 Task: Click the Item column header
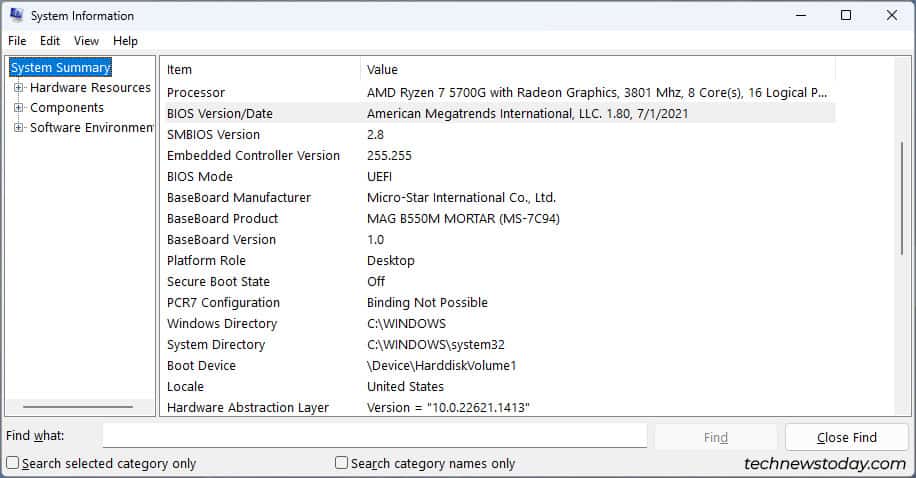pyautogui.click(x=262, y=70)
